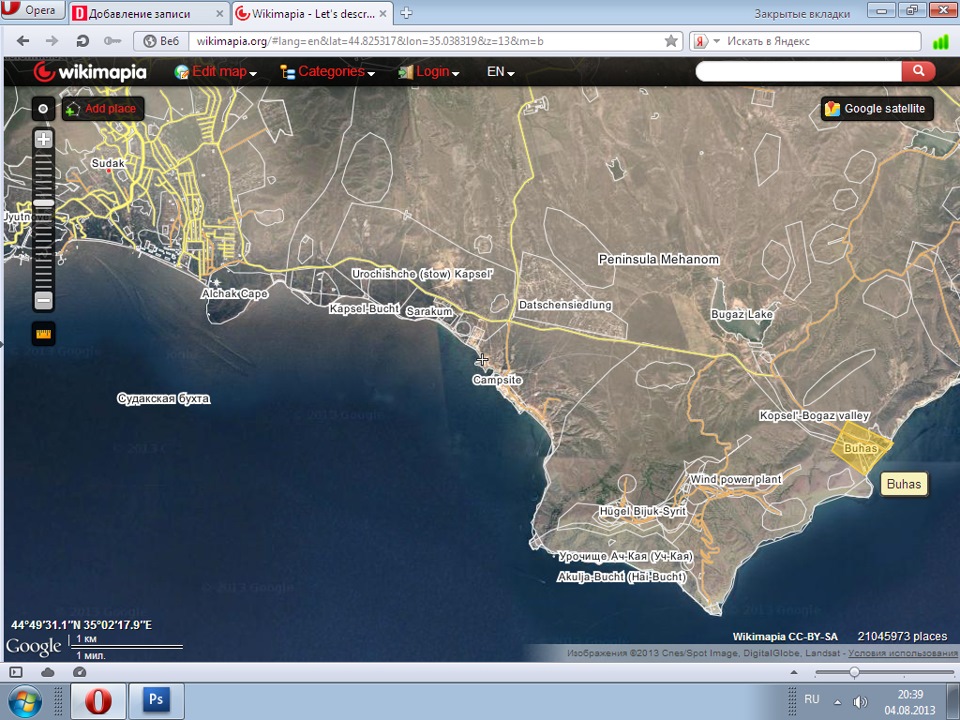Click the my-location circle button
The width and height of the screenshot is (960, 720).
43,109
